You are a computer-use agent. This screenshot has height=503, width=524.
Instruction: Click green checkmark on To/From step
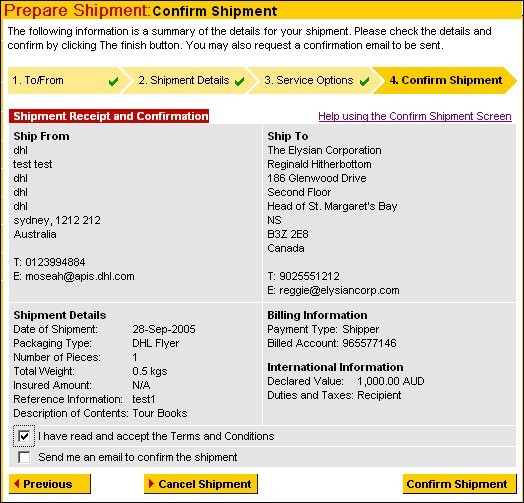(114, 81)
